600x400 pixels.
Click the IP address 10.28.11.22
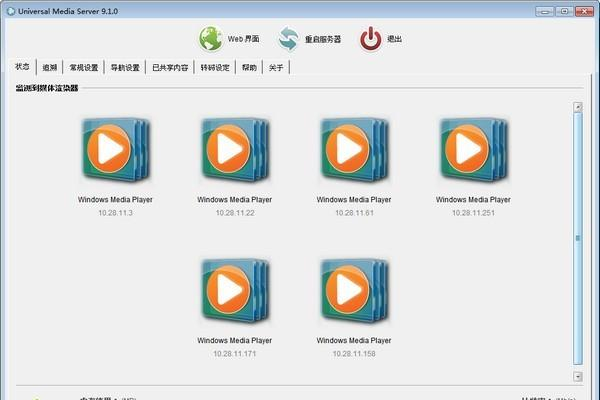(235, 213)
